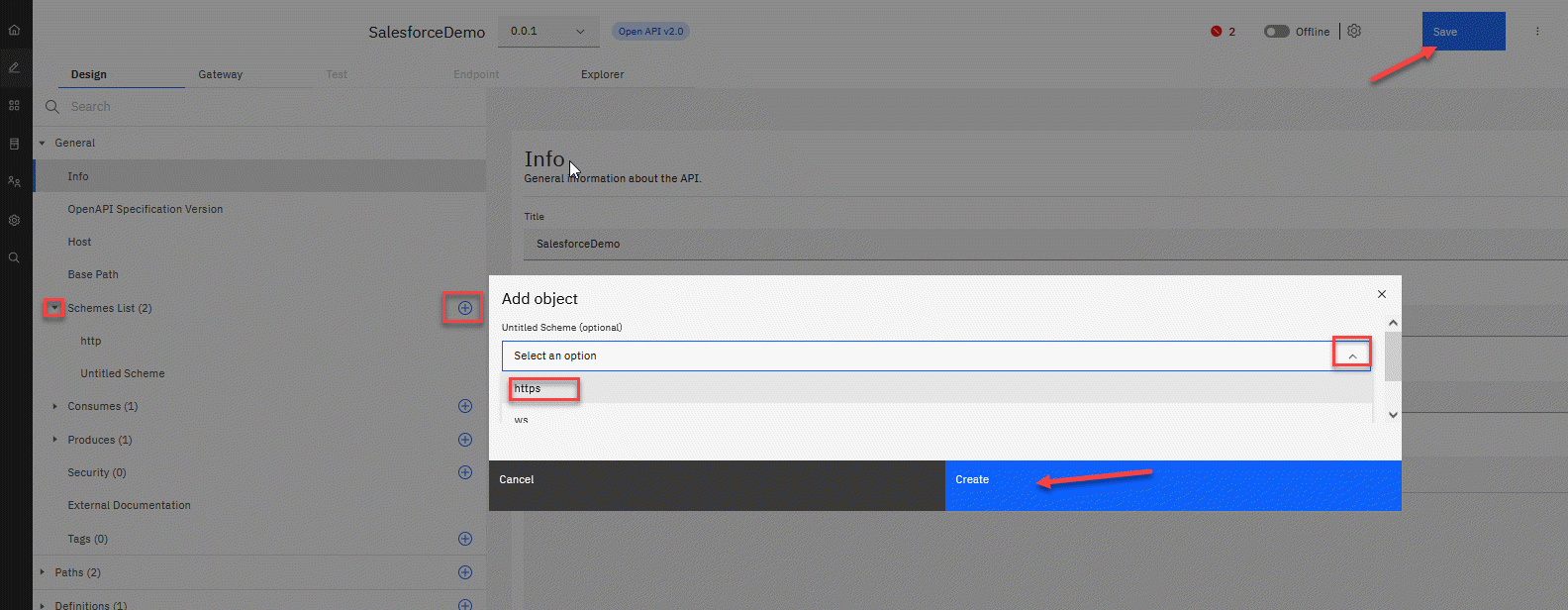This screenshot has height=610, width=1568.
Task: Click plus icon beside Consumes (1)
Action: 465,406
